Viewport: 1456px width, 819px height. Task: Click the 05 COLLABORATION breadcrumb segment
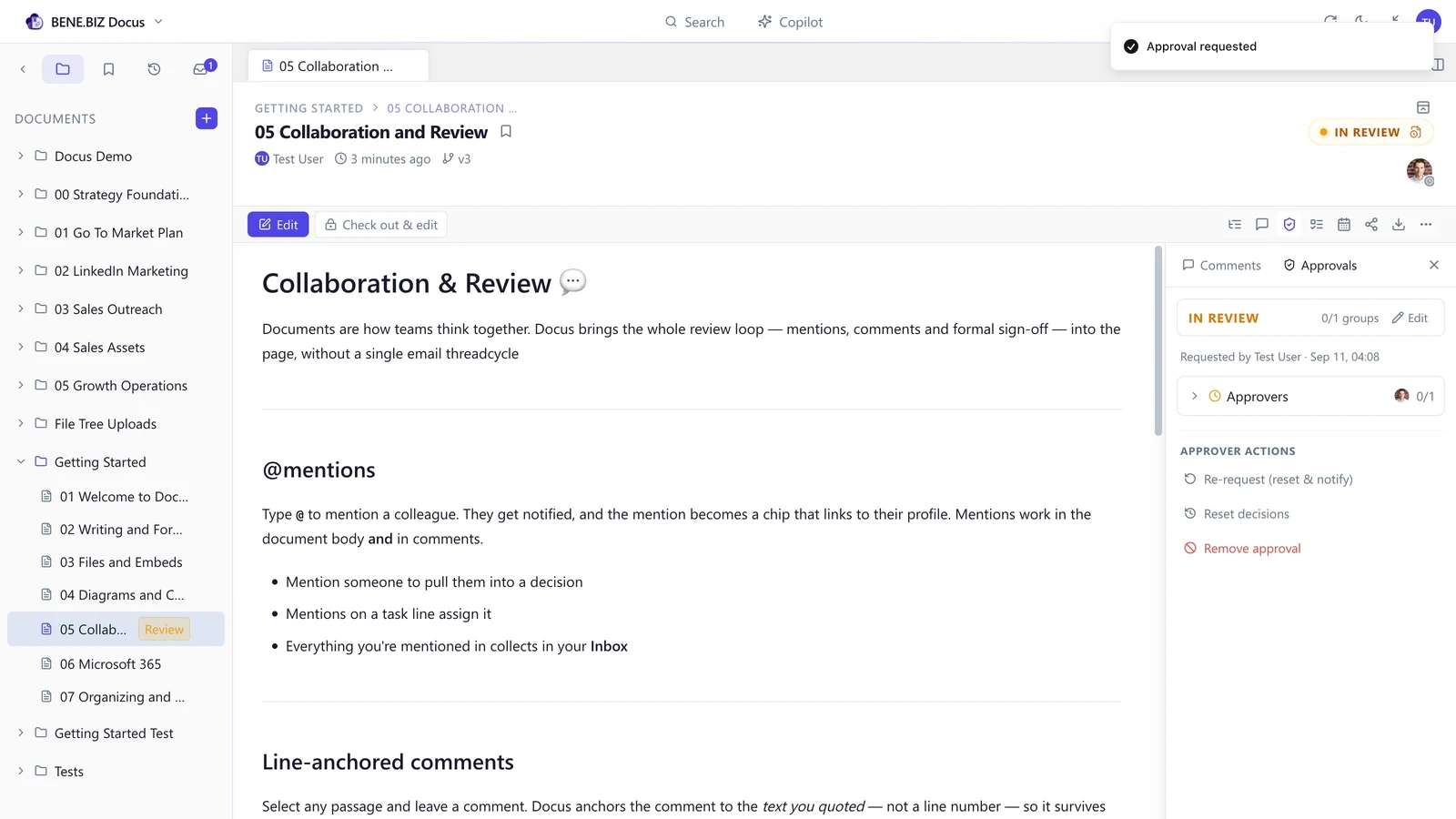[451, 108]
